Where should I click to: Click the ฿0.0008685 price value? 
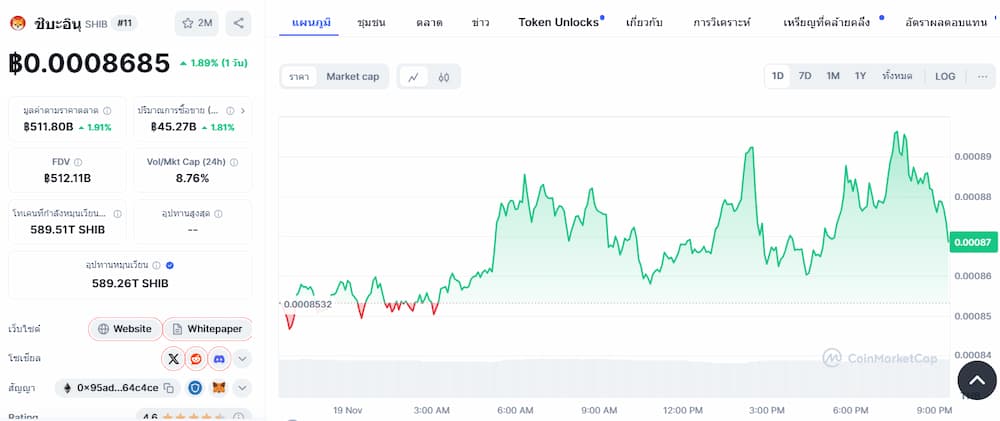click(x=89, y=63)
